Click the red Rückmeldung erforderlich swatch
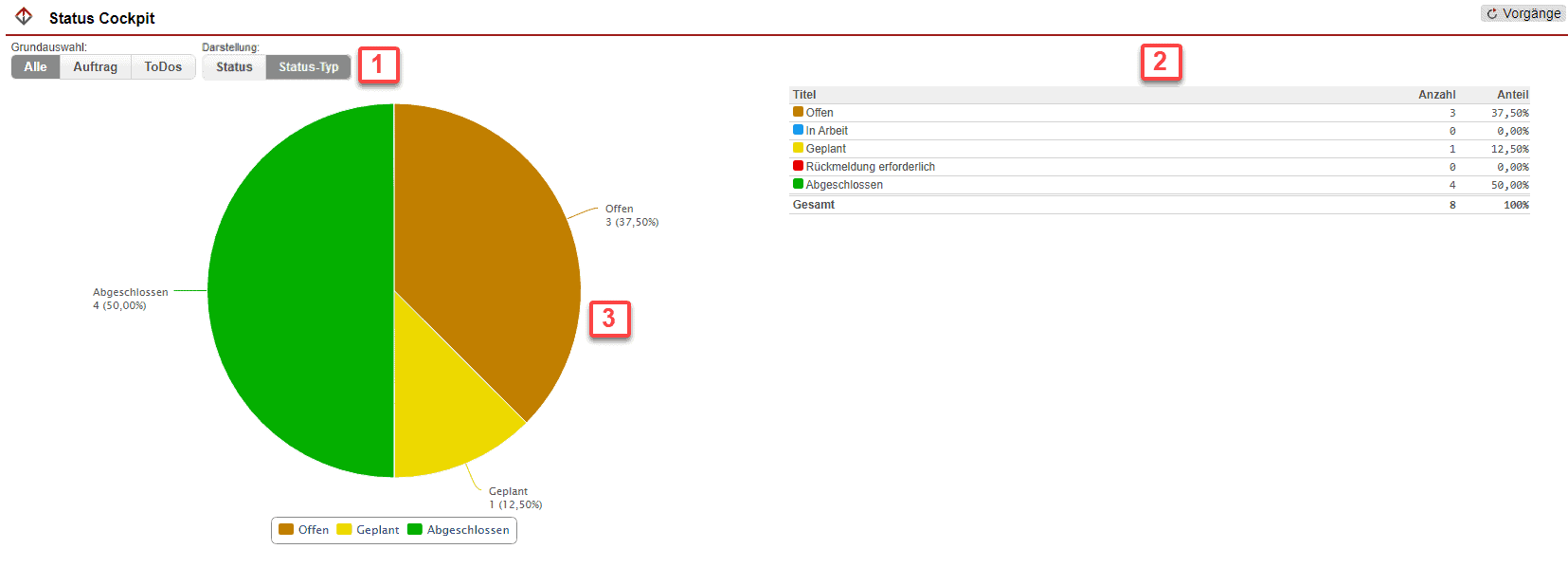The image size is (1568, 567). (798, 166)
